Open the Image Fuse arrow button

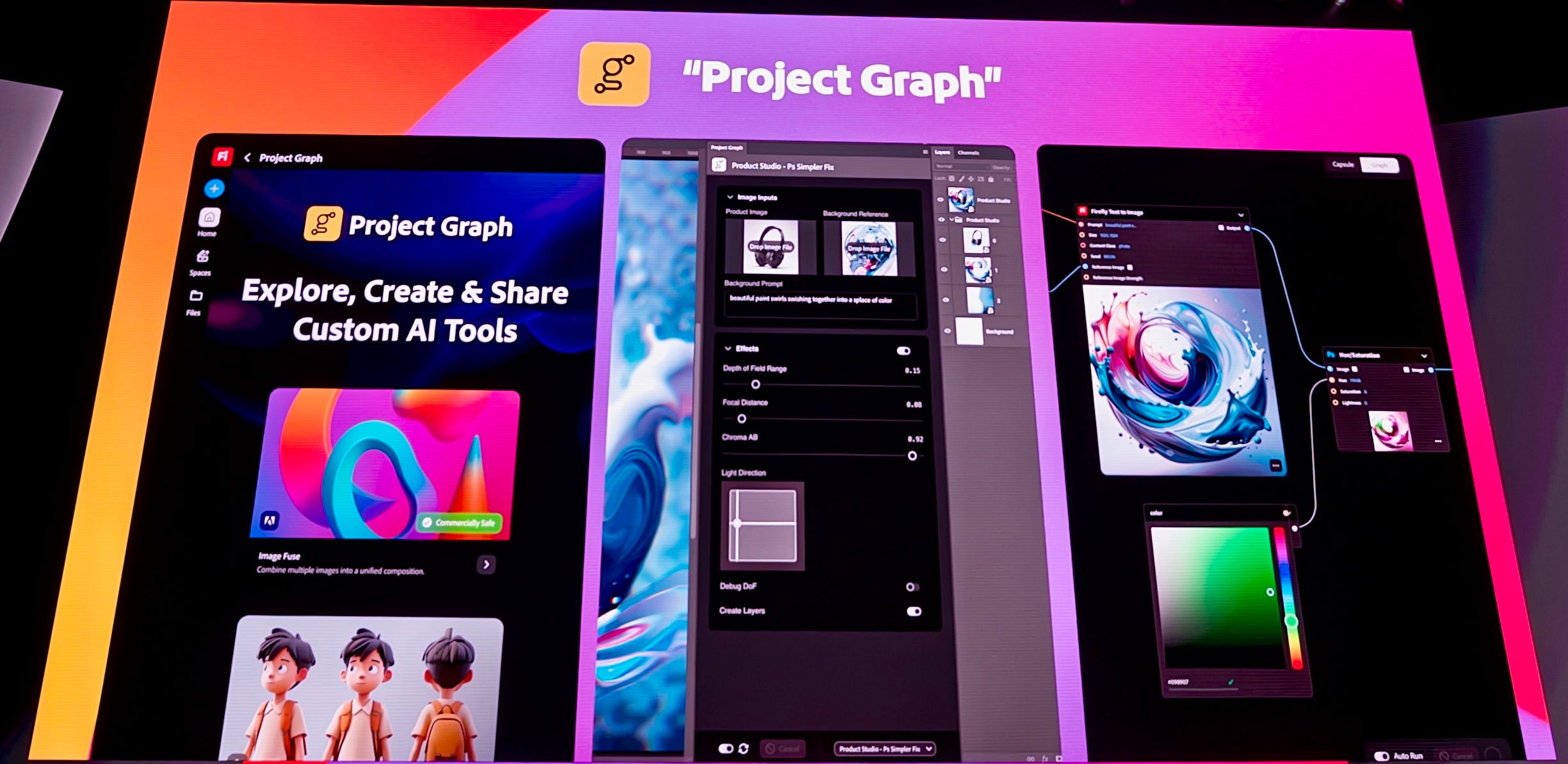(486, 564)
